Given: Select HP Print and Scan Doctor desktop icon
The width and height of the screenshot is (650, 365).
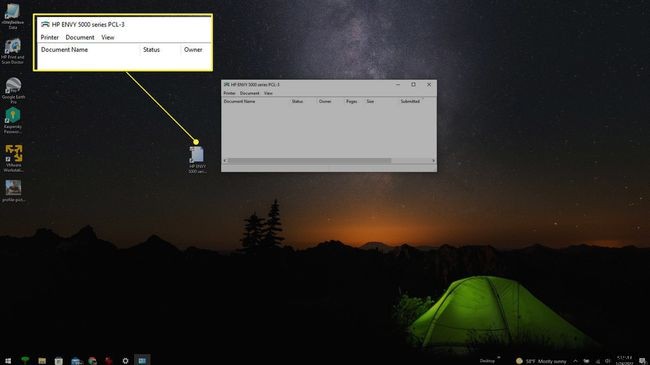Looking at the screenshot, I should point(12,51).
